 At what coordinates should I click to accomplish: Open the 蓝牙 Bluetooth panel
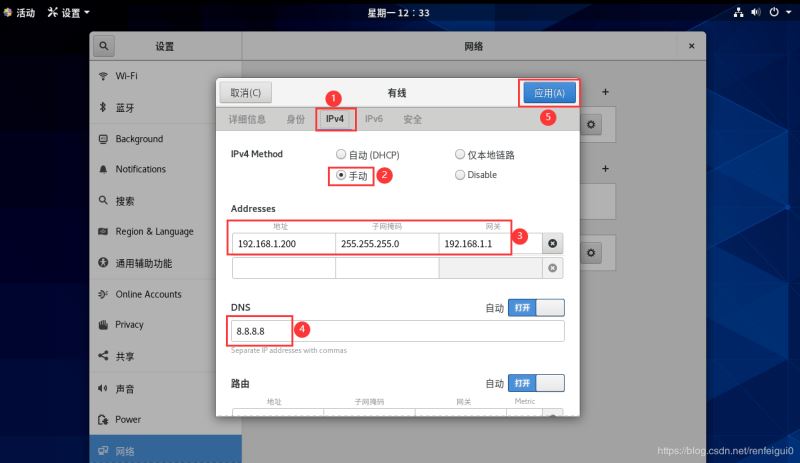[x=124, y=107]
